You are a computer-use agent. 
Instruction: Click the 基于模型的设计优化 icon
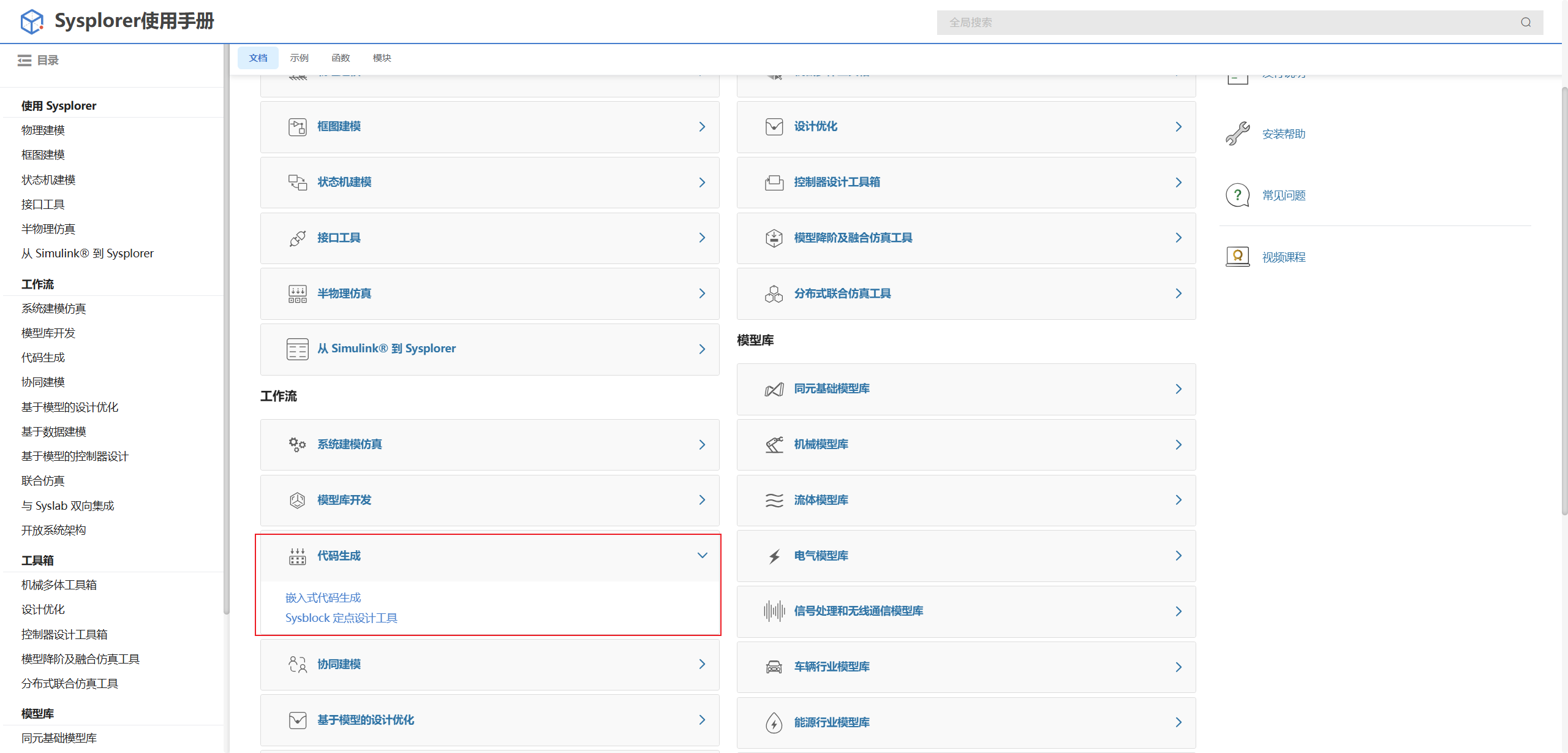[x=298, y=721]
